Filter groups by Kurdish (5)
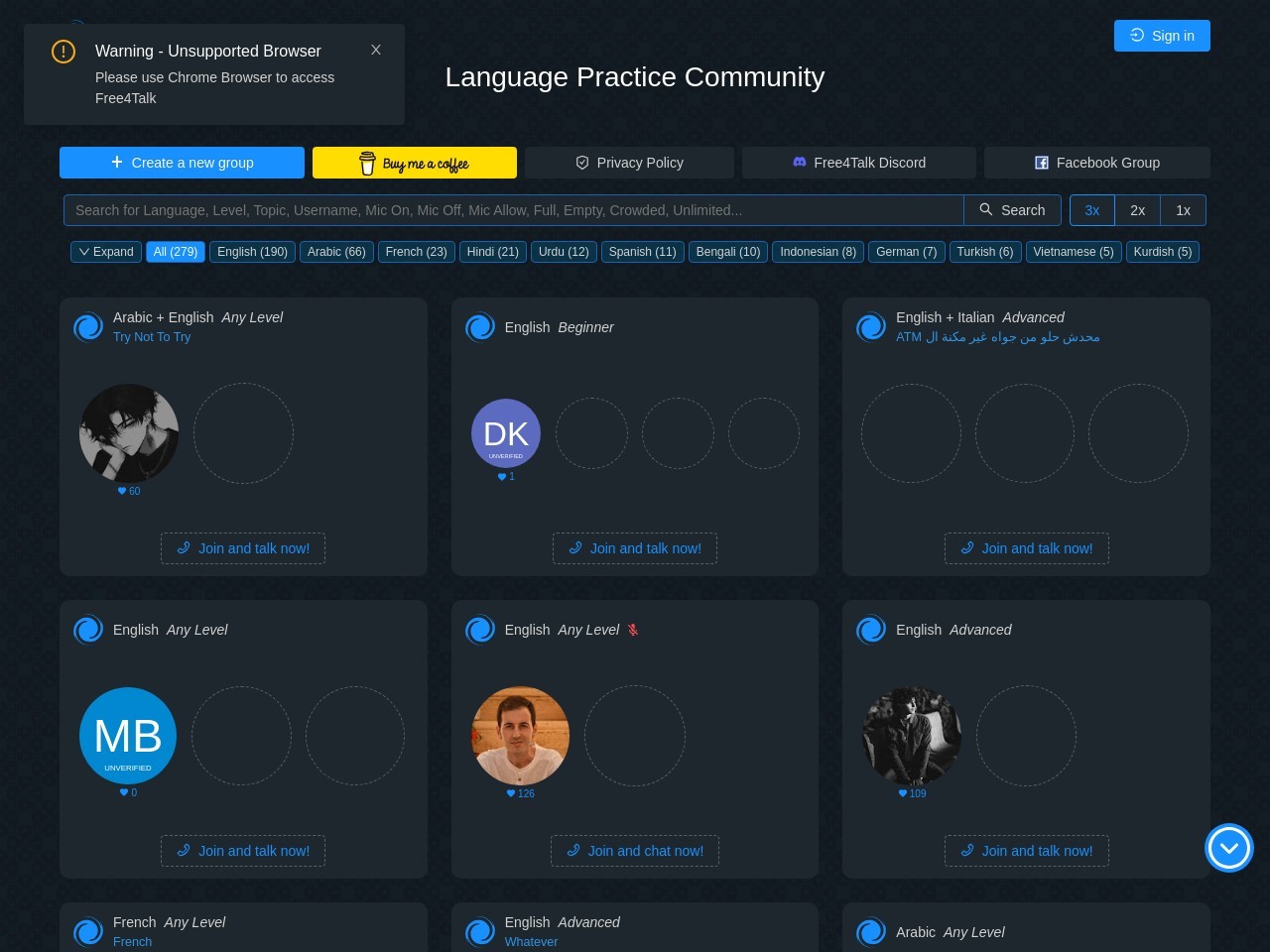Viewport: 1270px width, 952px height. pyautogui.click(x=1163, y=252)
